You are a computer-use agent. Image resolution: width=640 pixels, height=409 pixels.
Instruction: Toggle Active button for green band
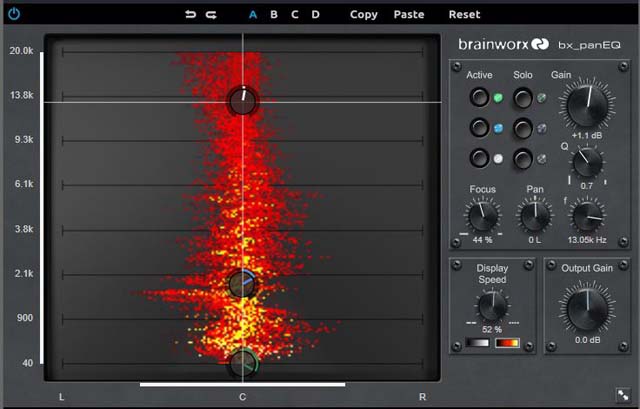point(481,98)
